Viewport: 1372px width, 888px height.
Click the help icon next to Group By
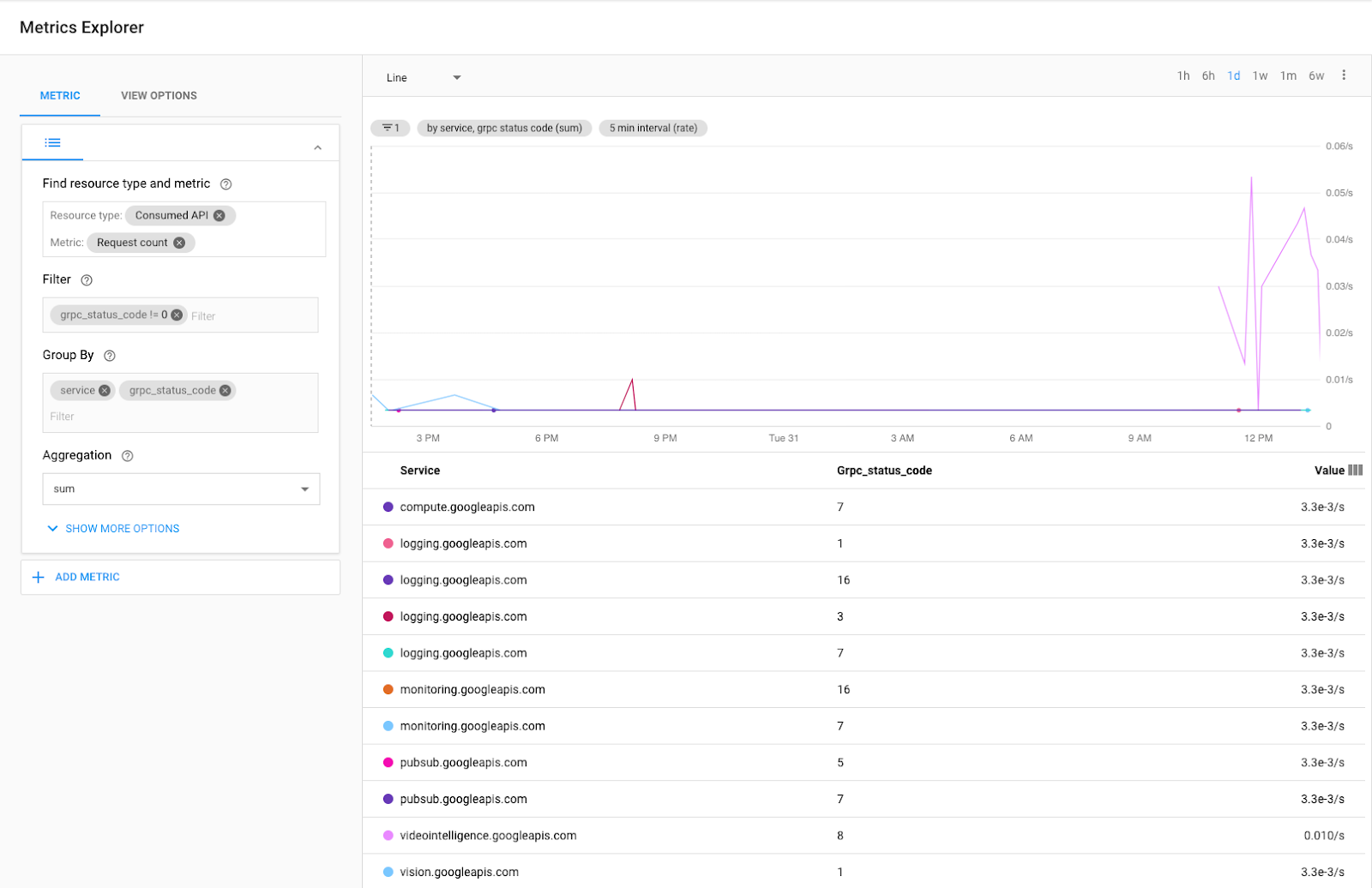click(109, 355)
